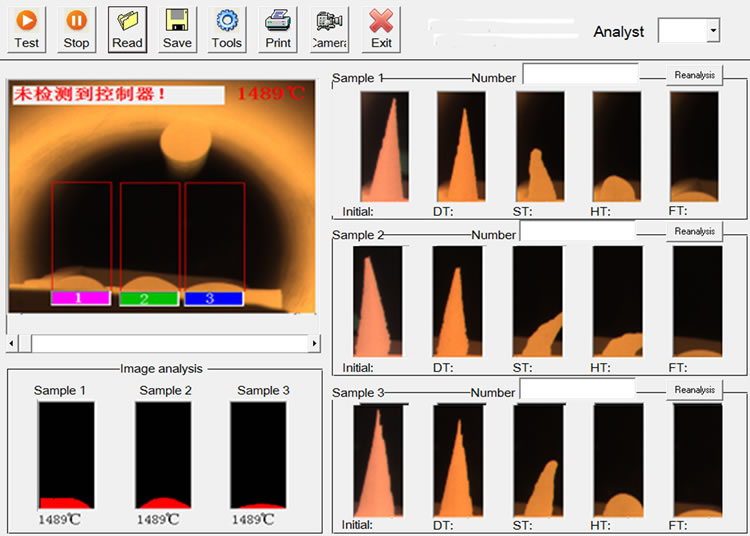Start a test with the Test button
The image size is (750, 536).
(x=27, y=29)
